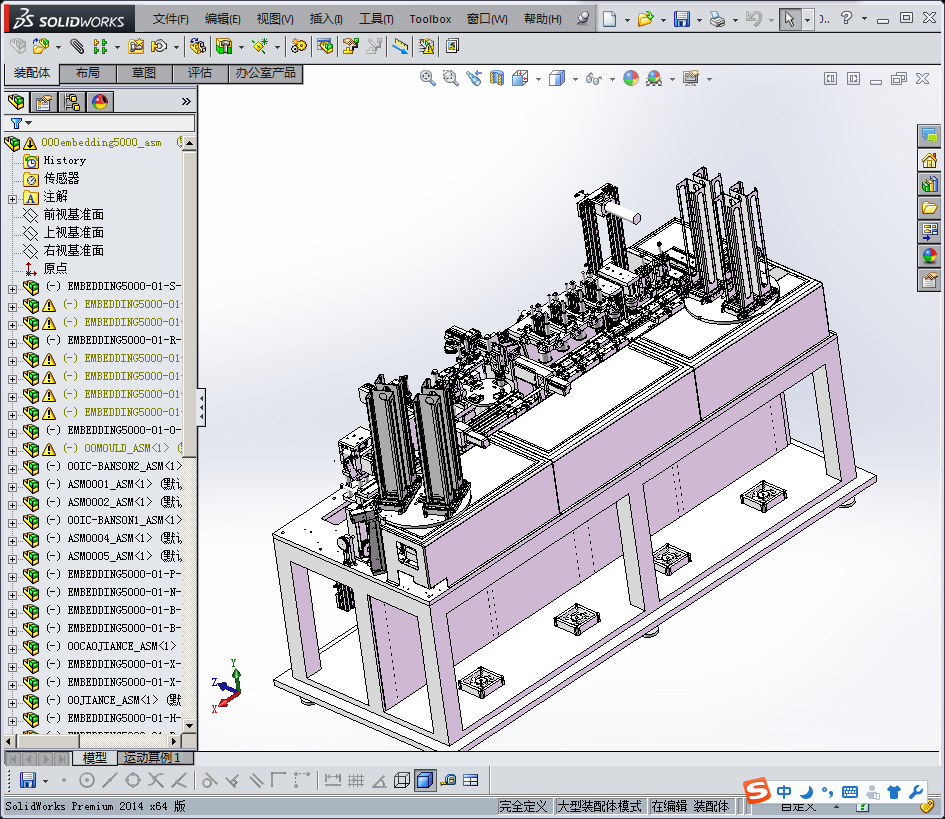
Task: Click the Print icon in top toolbar
Action: pos(717,19)
